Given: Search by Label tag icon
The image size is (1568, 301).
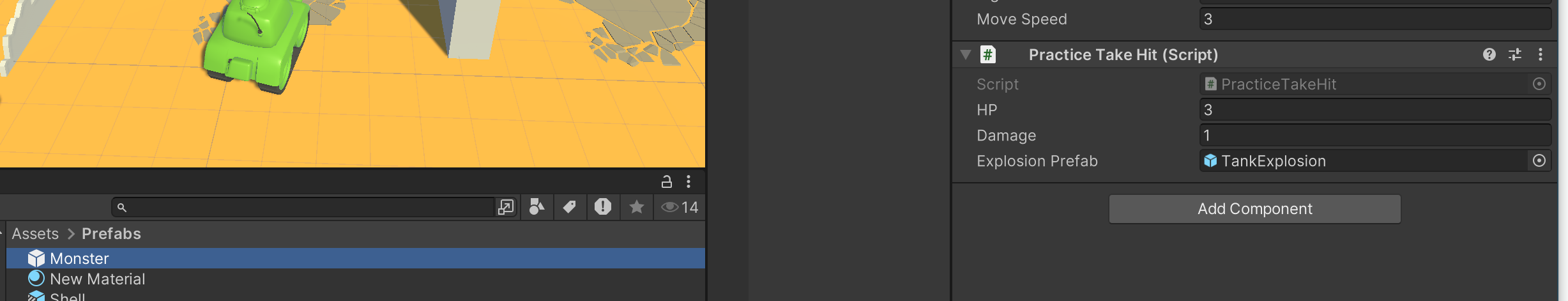Looking at the screenshot, I should point(569,207).
